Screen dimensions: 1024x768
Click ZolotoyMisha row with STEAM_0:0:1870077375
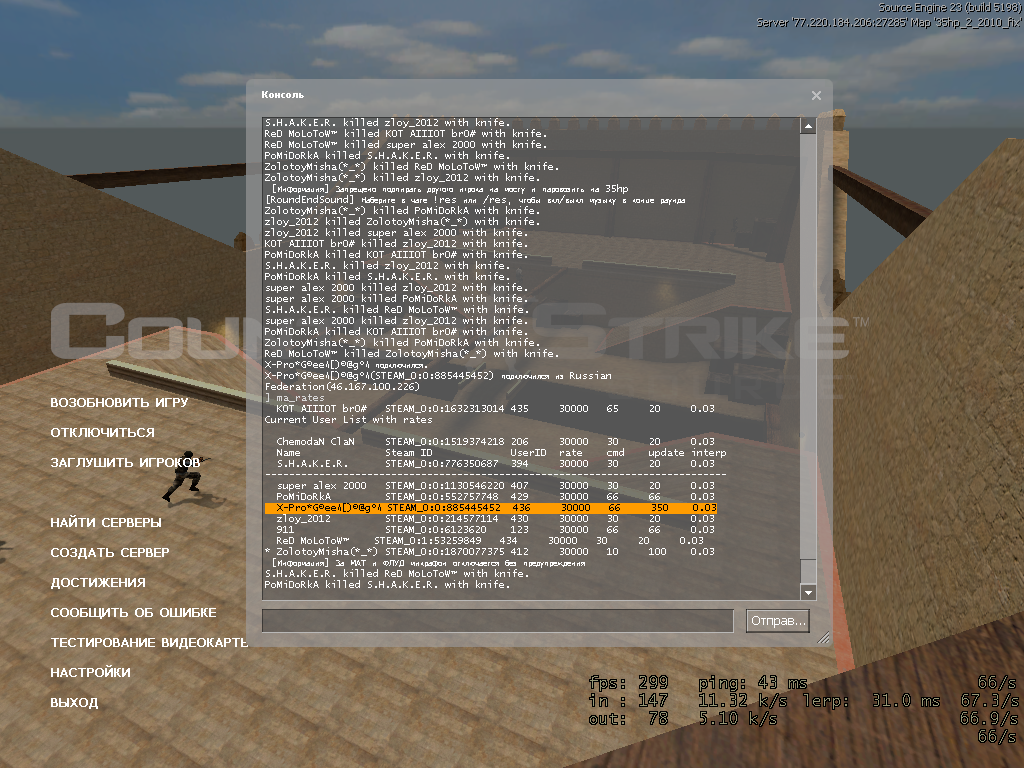pos(490,552)
